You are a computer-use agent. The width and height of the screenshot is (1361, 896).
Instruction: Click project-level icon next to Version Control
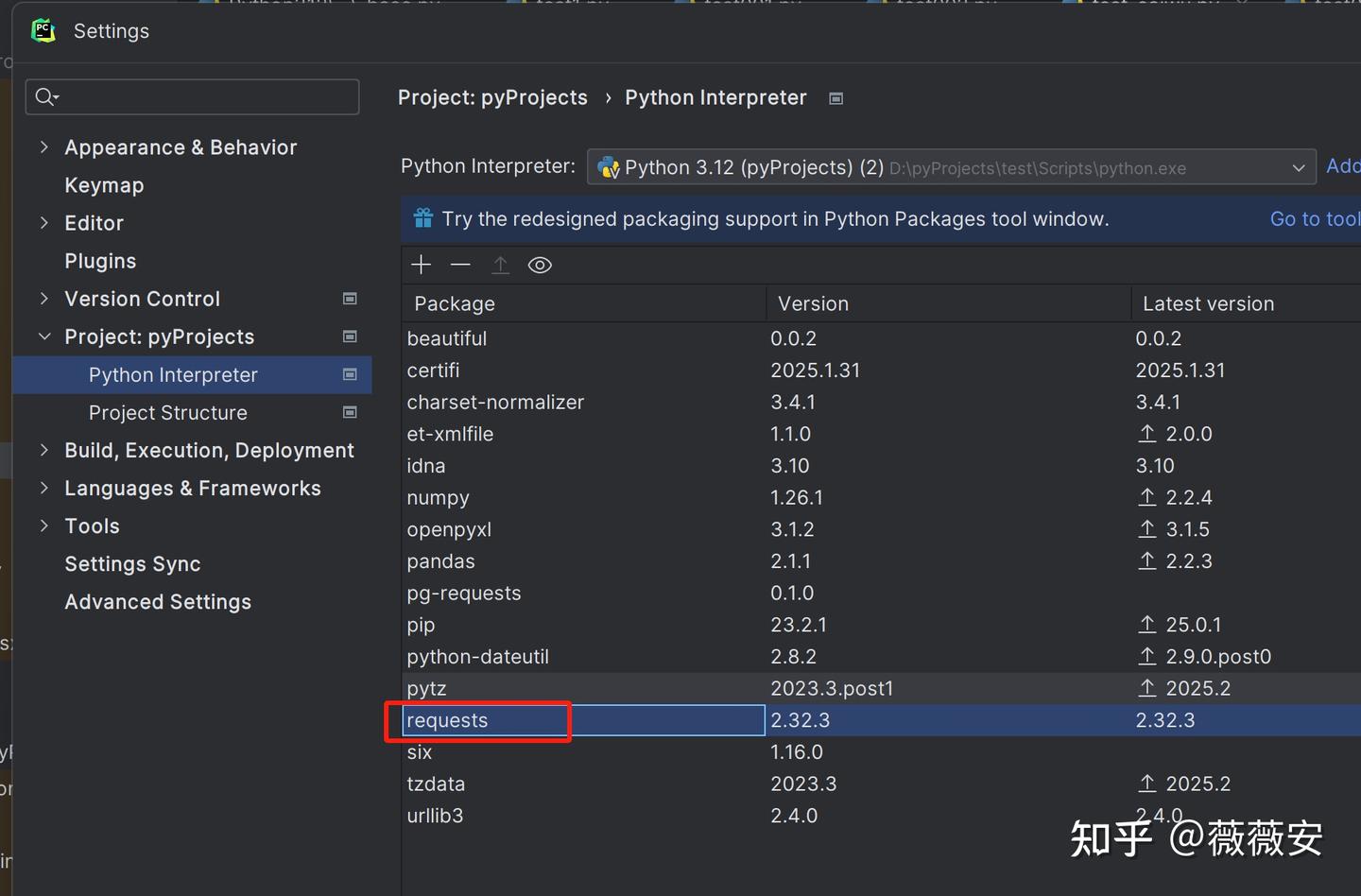[350, 299]
